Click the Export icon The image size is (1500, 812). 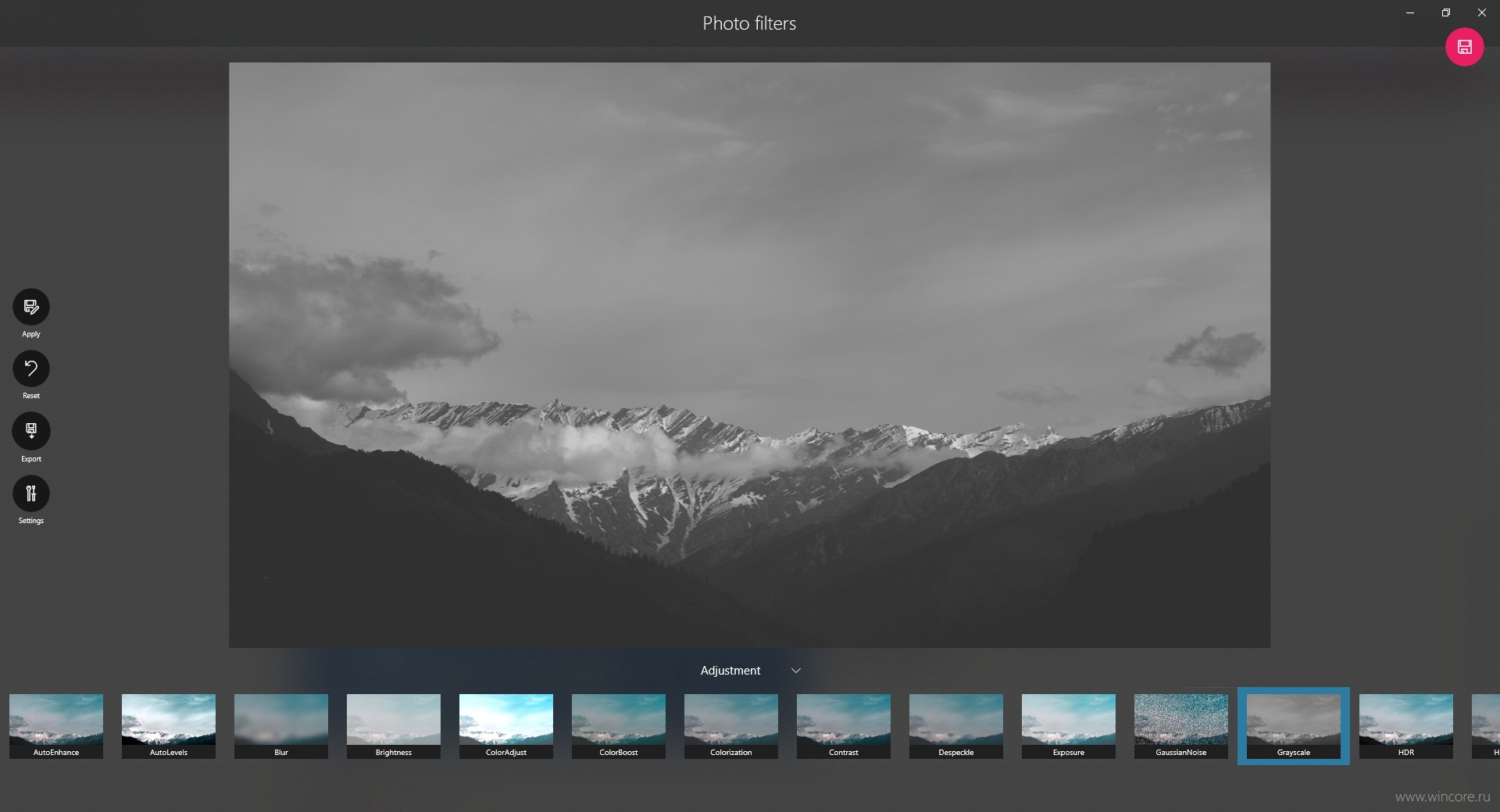[x=31, y=431]
